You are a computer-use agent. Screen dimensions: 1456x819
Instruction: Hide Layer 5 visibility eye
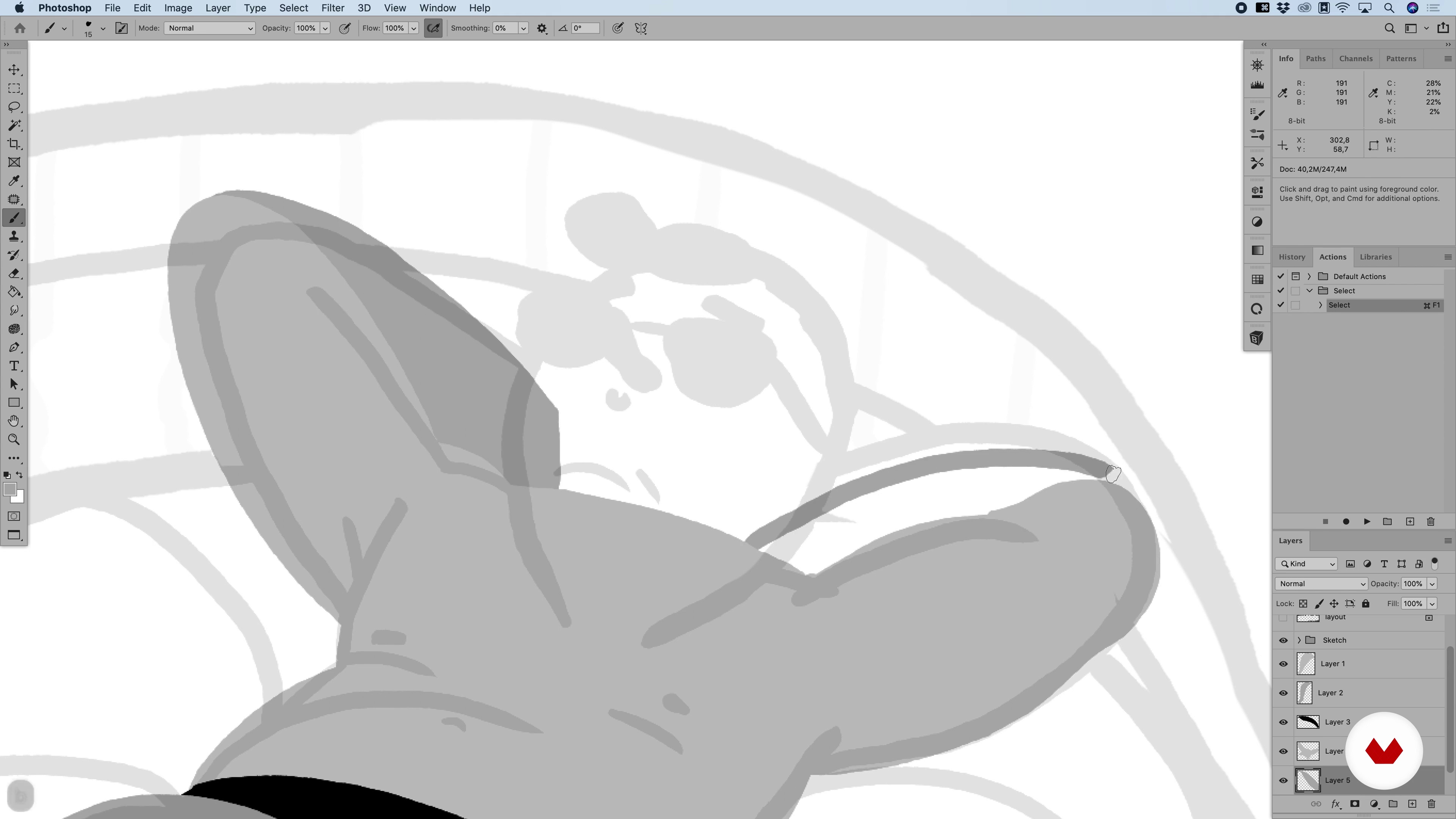coord(1283,781)
